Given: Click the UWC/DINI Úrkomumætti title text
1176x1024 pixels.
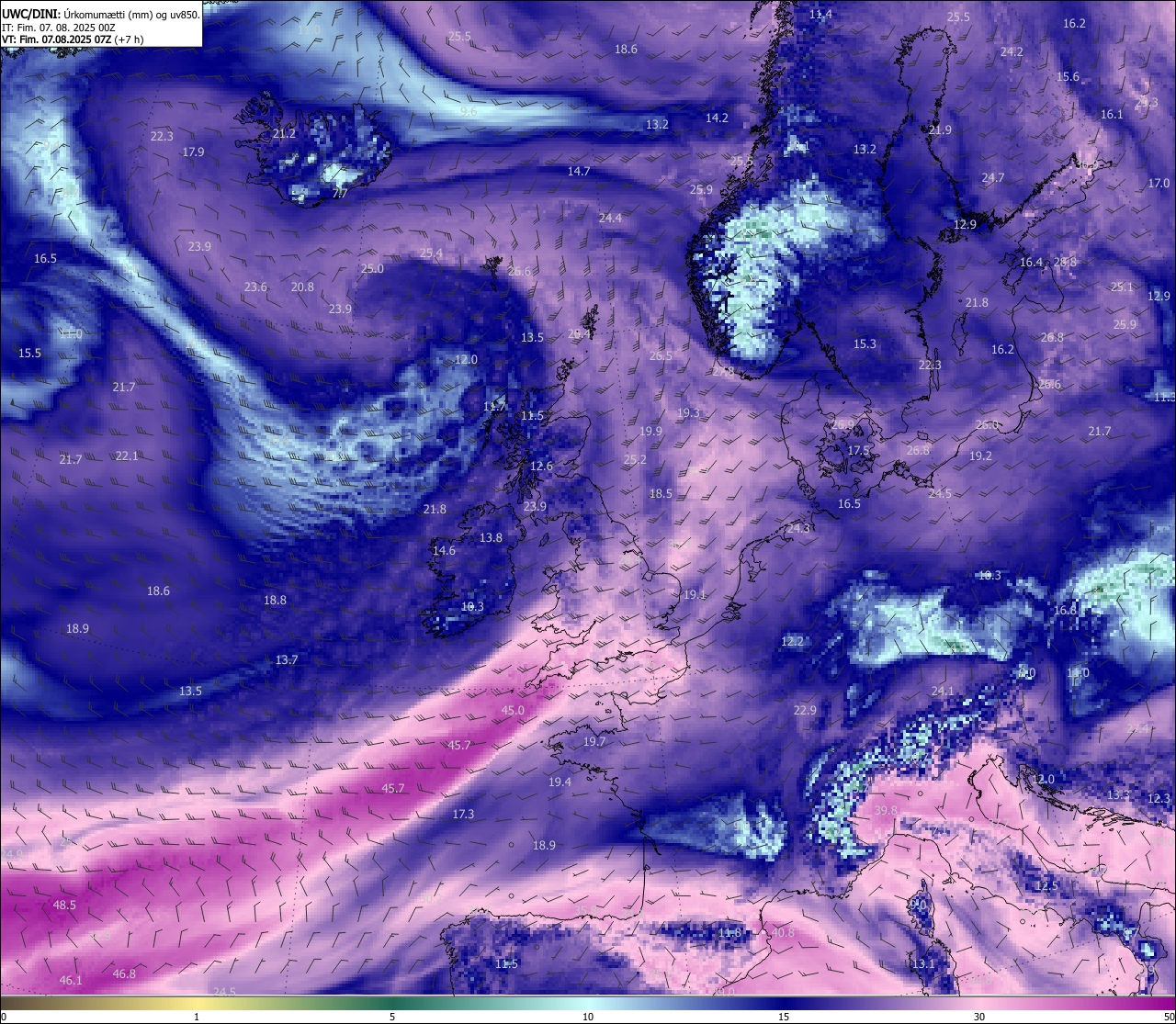Looking at the screenshot, I should tap(100, 14).
